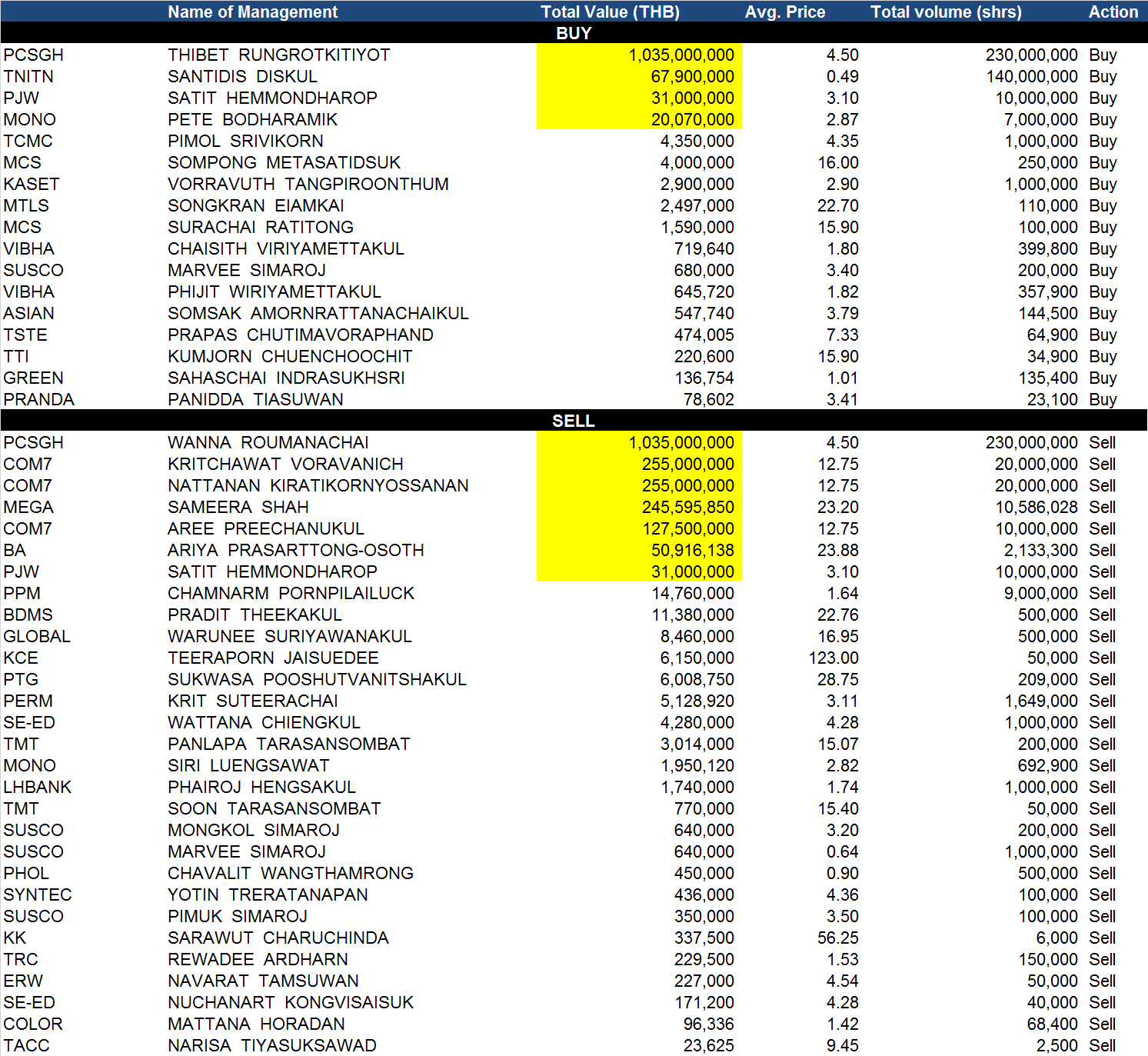Select ticker BDMS
The image size is (1148, 1056).
click(x=28, y=615)
